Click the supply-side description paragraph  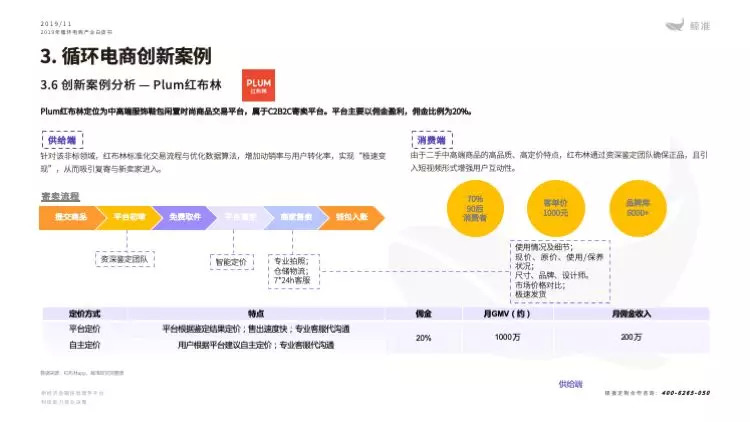point(213,162)
